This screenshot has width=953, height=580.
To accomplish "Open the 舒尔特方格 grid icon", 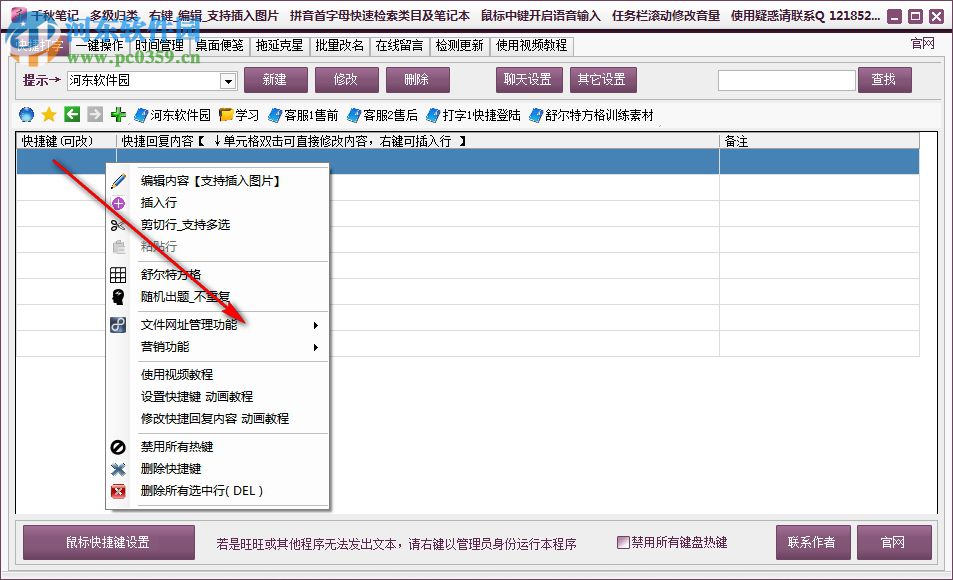I will point(119,275).
